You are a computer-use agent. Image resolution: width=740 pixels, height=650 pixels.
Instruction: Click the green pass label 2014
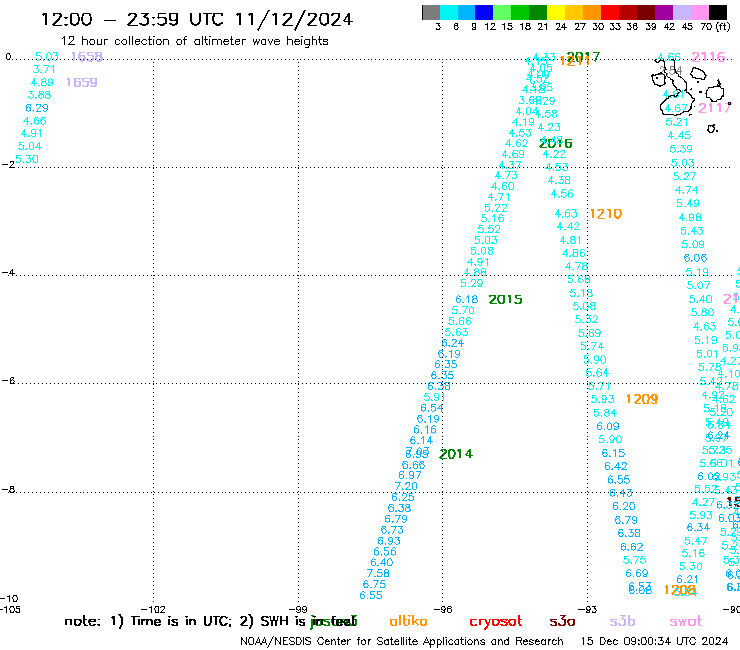456,454
